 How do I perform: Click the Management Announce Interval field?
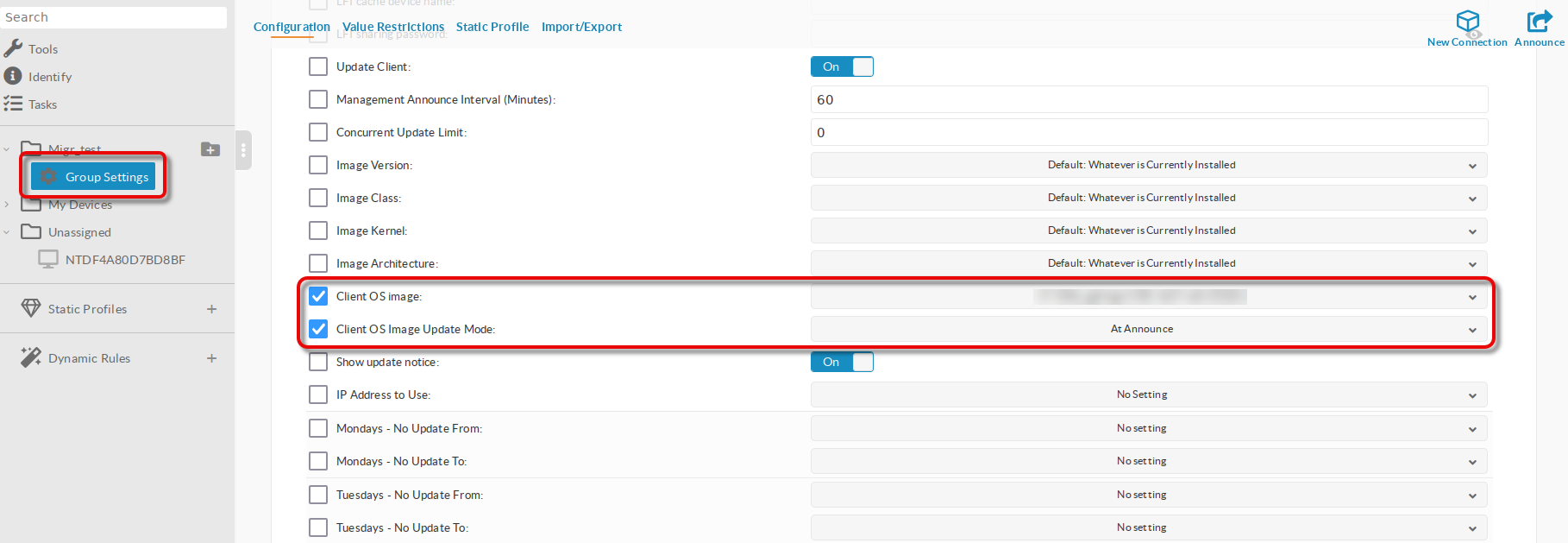point(1148,99)
